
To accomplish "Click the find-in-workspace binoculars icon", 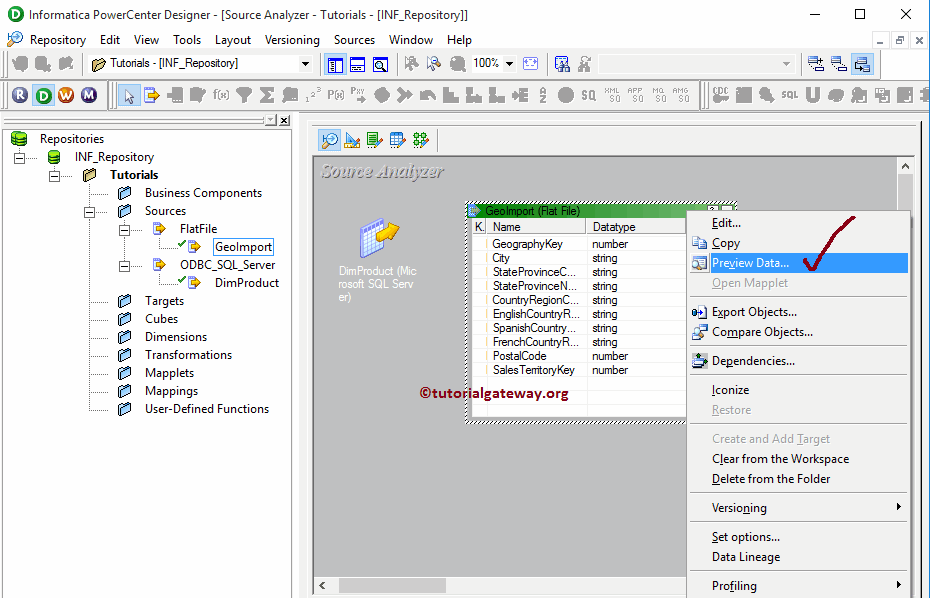I will (x=562, y=63).
